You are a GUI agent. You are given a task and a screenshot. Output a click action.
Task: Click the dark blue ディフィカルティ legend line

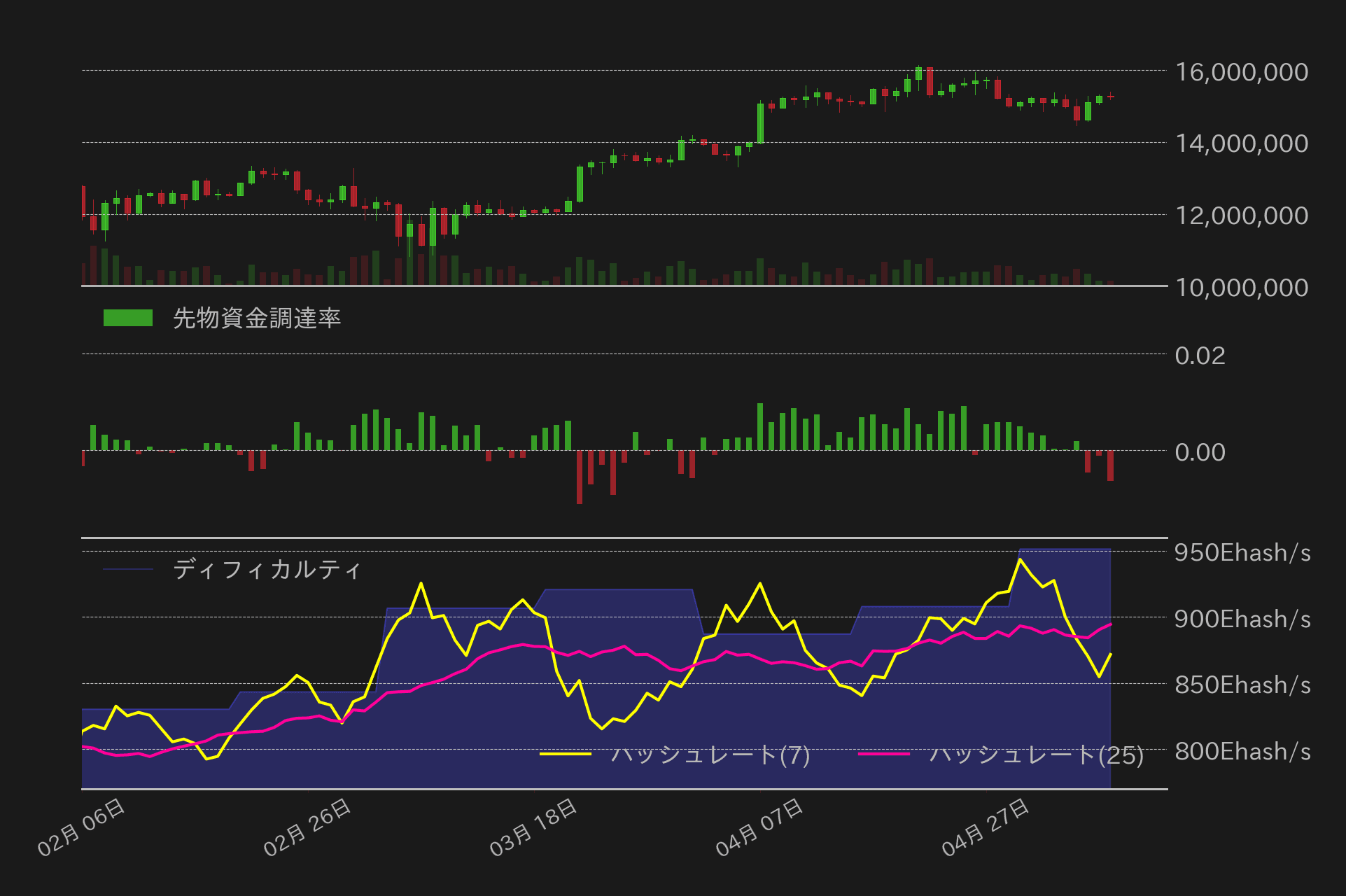point(127,569)
